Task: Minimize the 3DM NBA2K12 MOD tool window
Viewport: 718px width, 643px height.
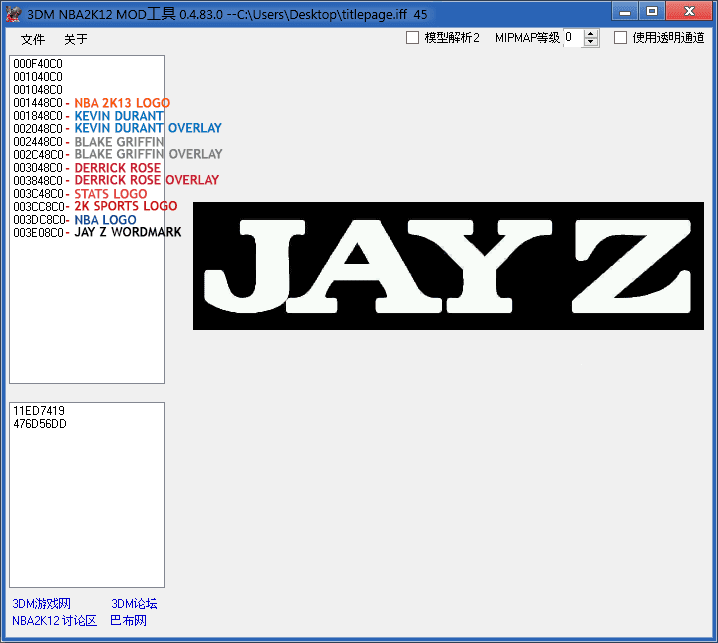Action: [x=625, y=11]
